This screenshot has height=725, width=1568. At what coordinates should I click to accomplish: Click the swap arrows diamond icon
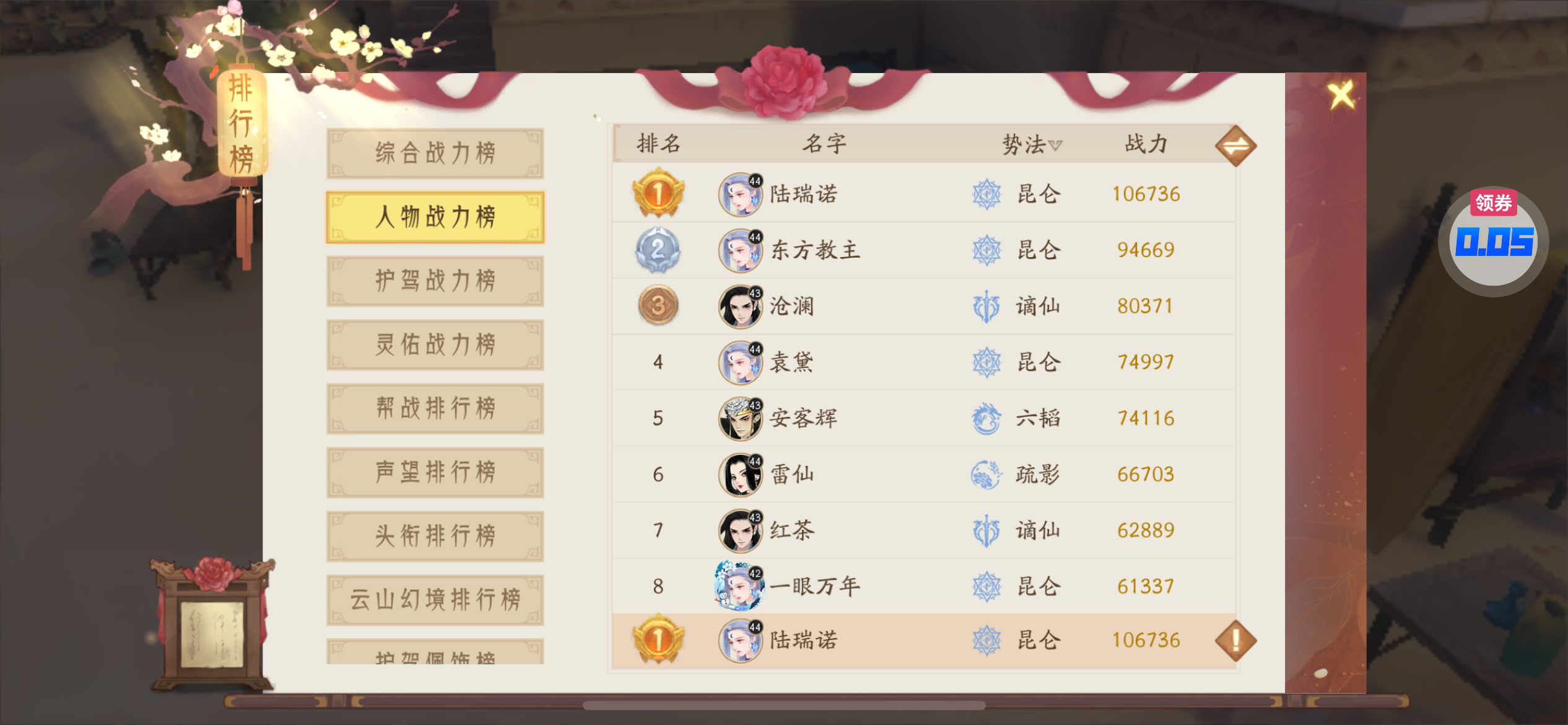[x=1235, y=146]
